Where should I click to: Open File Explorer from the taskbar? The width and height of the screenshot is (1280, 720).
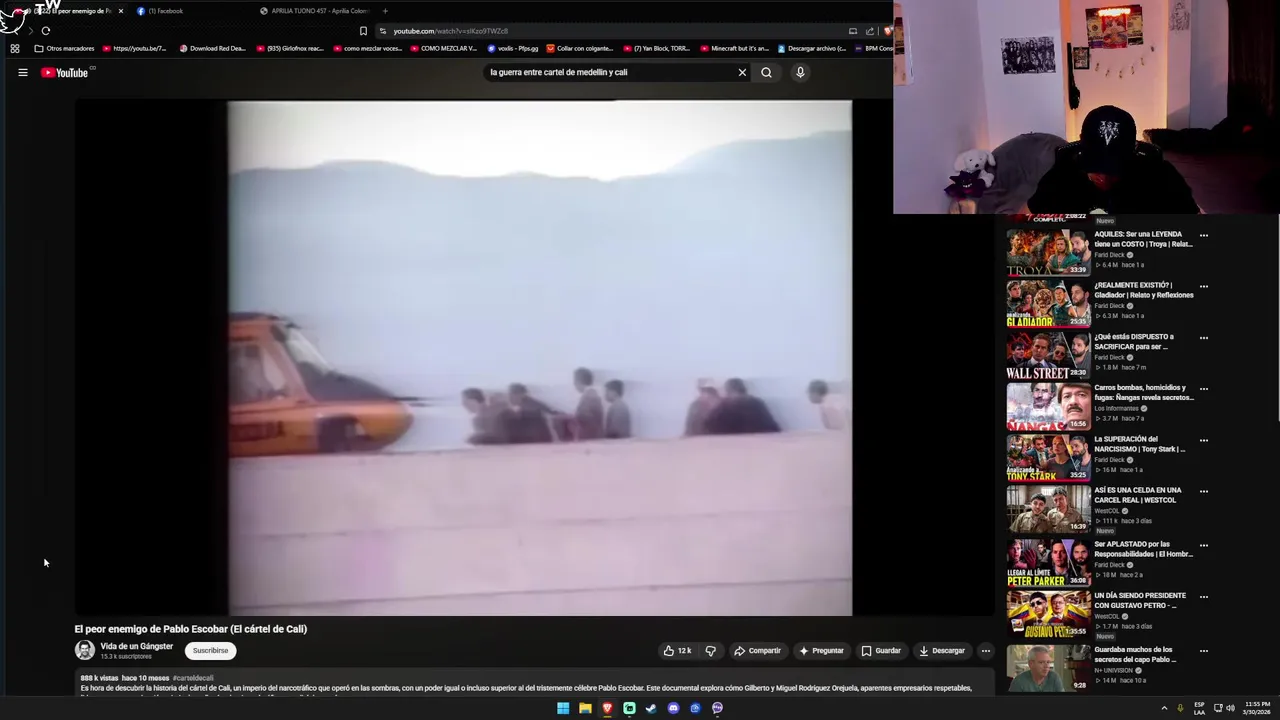[x=585, y=708]
